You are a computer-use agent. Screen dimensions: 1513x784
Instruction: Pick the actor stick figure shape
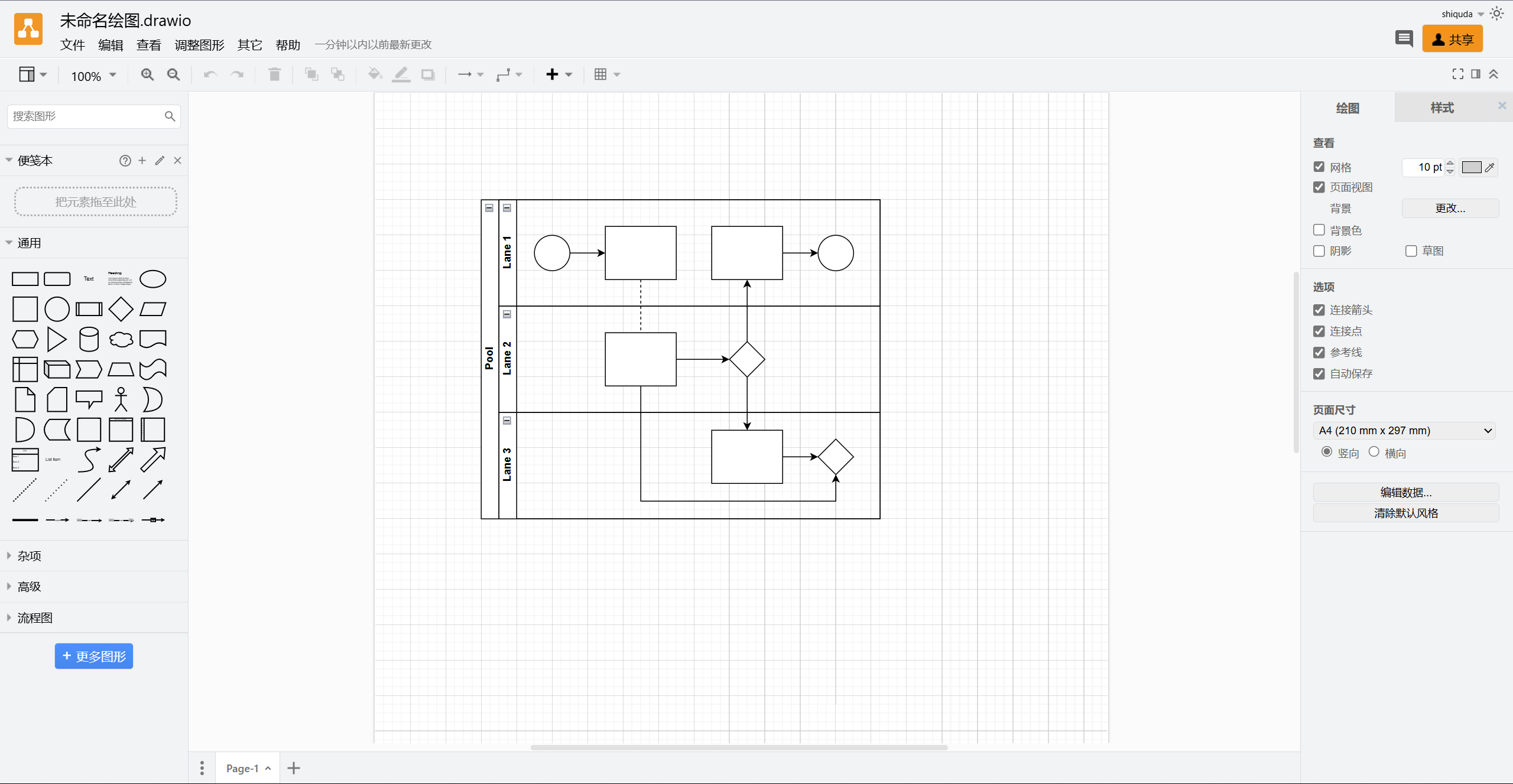click(x=121, y=399)
